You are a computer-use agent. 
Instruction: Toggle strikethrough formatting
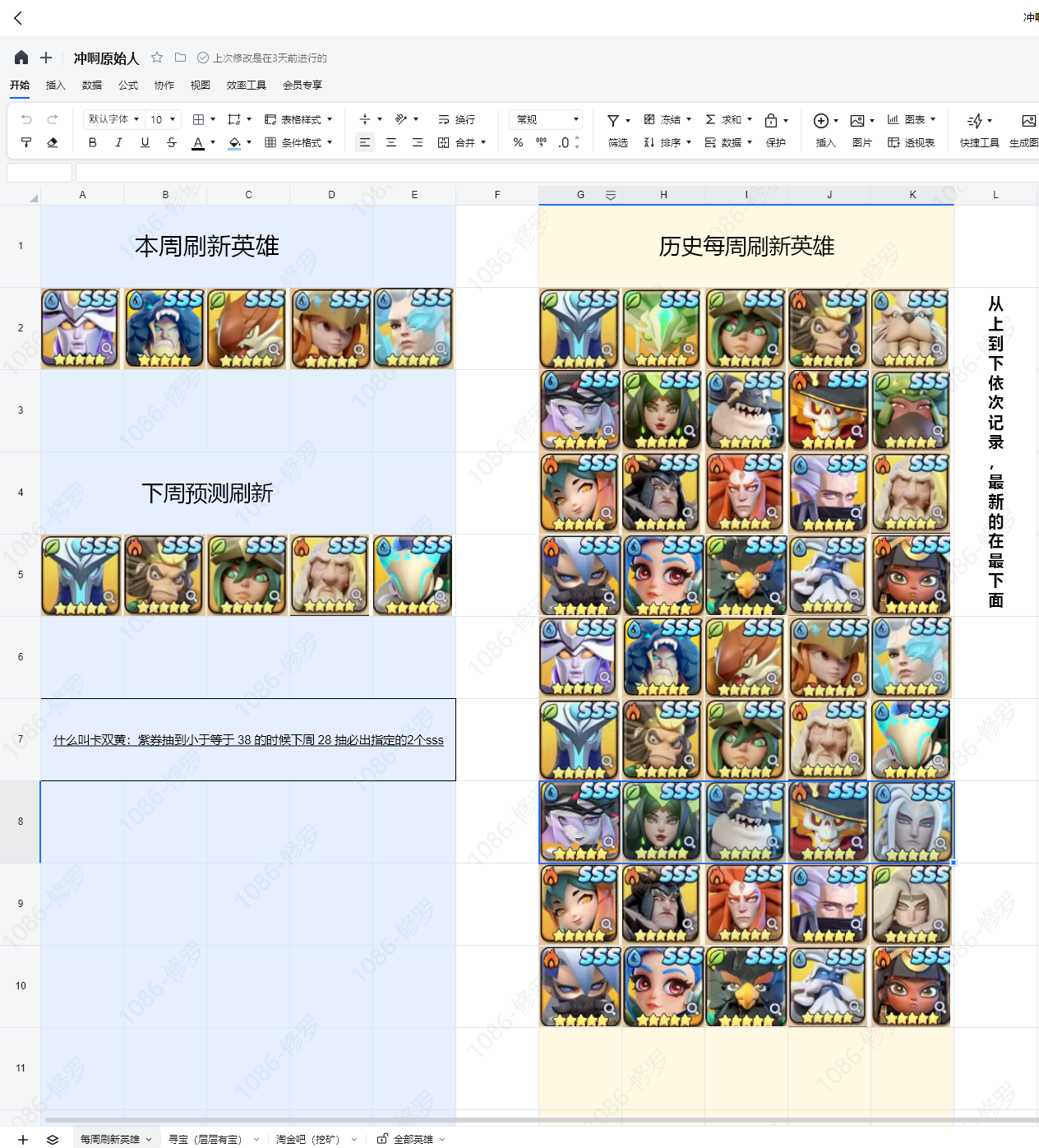(171, 142)
